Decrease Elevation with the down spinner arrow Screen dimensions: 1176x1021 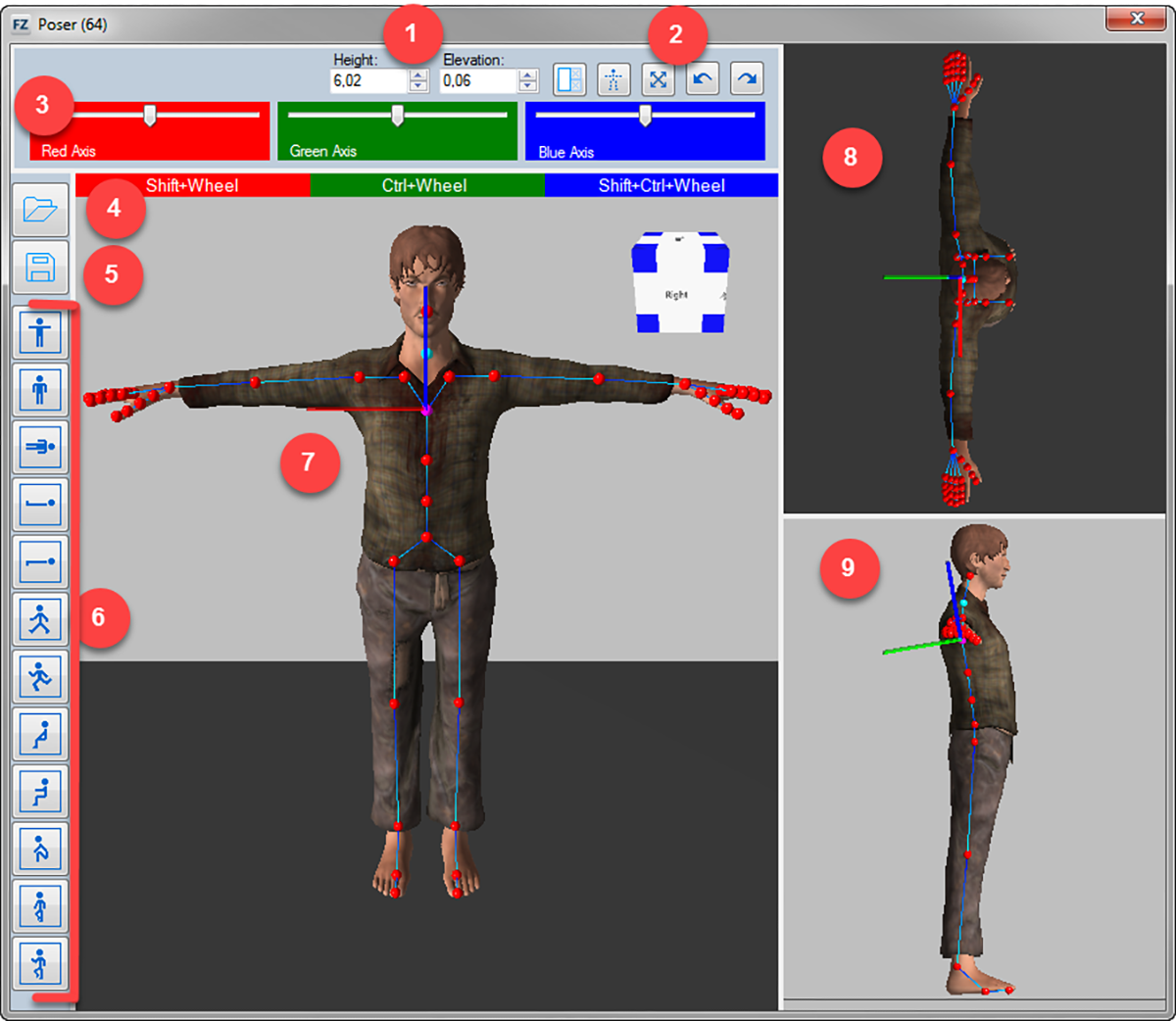click(528, 86)
